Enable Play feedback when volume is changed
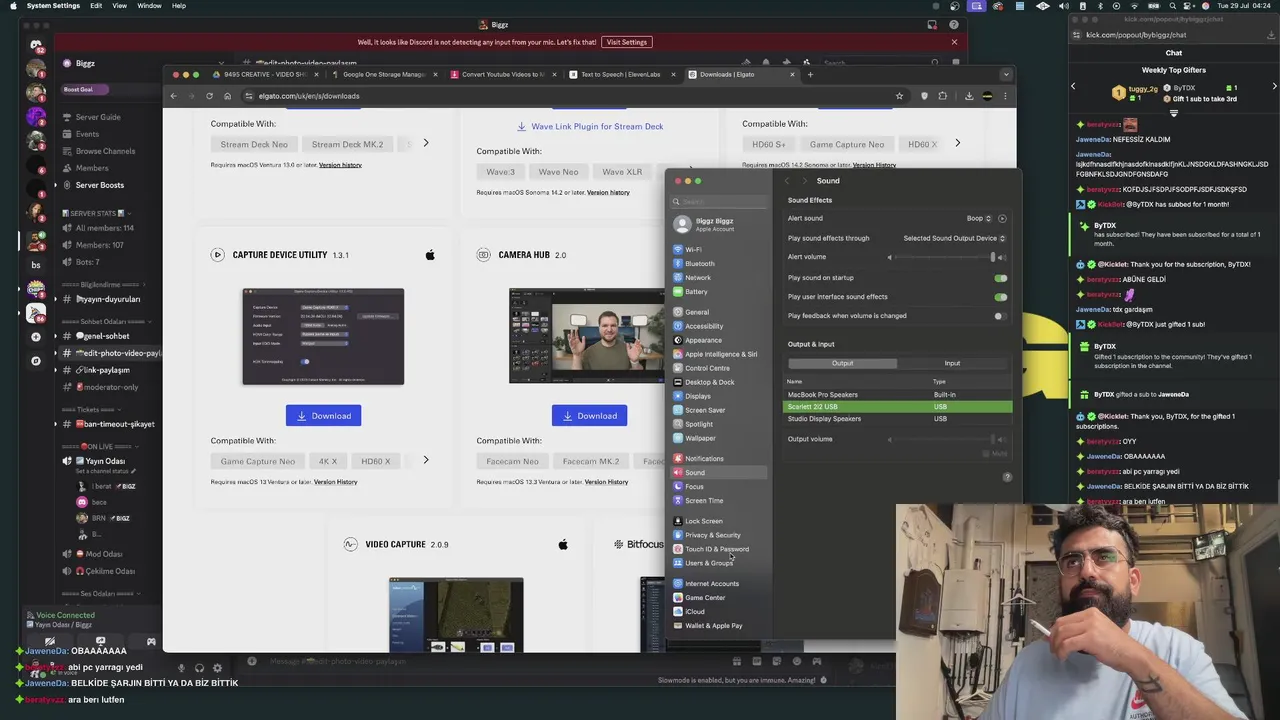This screenshot has width=1280, height=720. (1000, 316)
